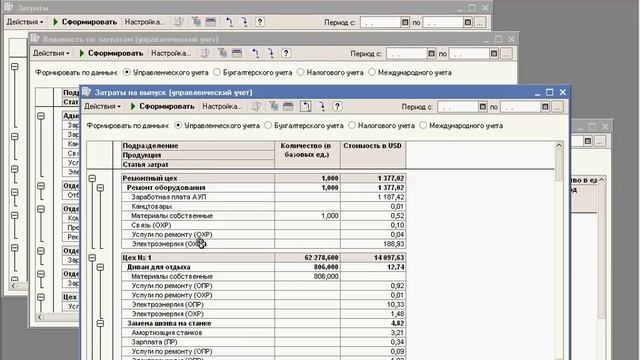The width and height of the screenshot is (640, 360).
Task: Click the grouping tree icon in Ведомость по затратам toolbar
Action: click(x=222, y=53)
